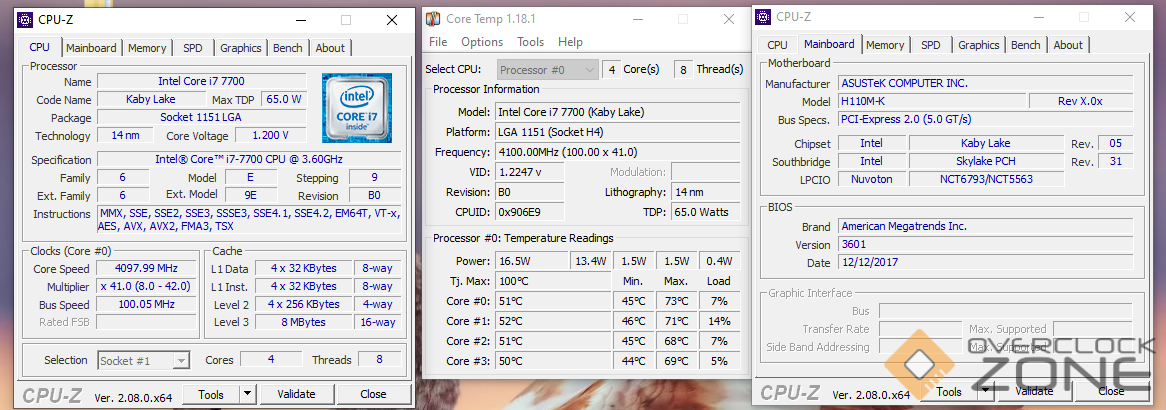1166x410 pixels.
Task: Click Validate button in left CPU-Z window
Action: pyautogui.click(x=297, y=394)
